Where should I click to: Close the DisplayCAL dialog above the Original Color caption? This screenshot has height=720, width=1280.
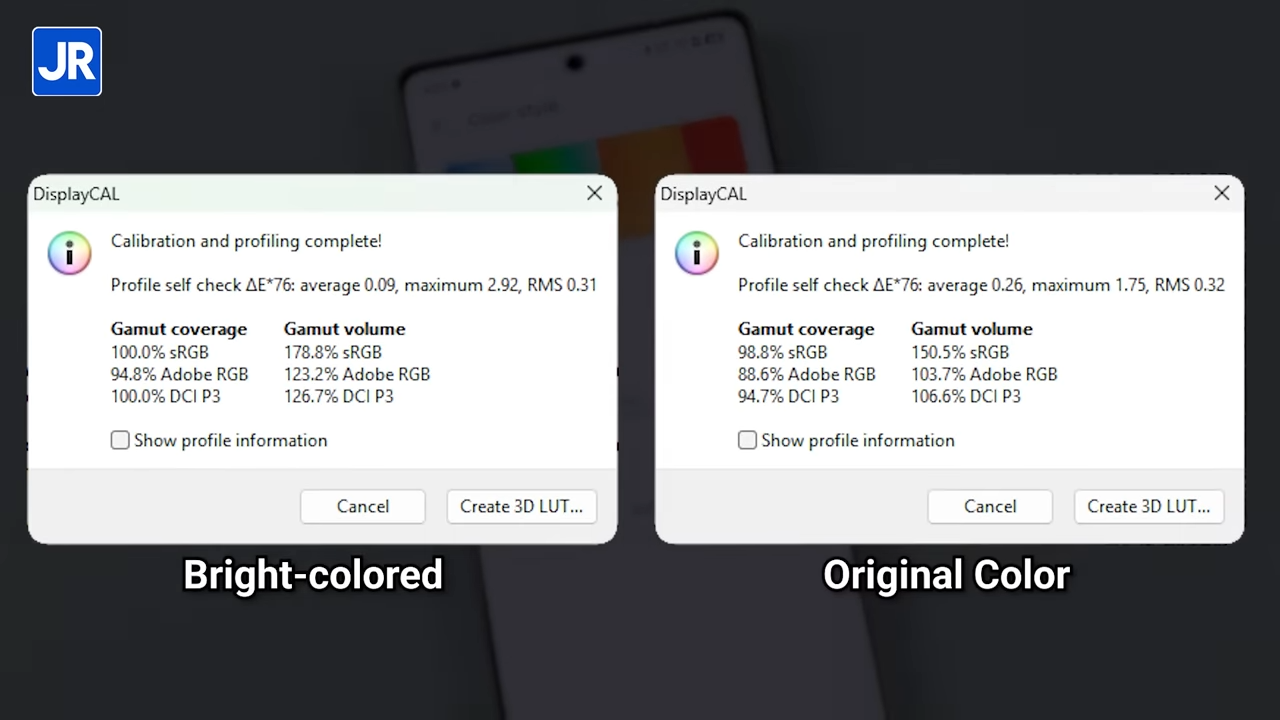pos(1221,193)
